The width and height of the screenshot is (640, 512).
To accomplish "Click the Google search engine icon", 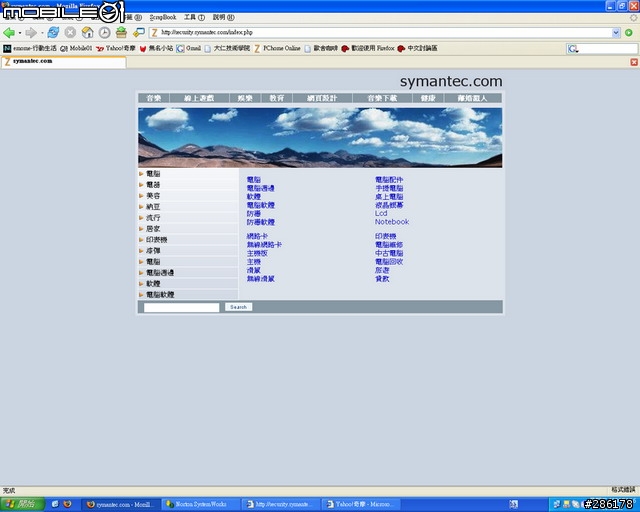I will click(573, 49).
